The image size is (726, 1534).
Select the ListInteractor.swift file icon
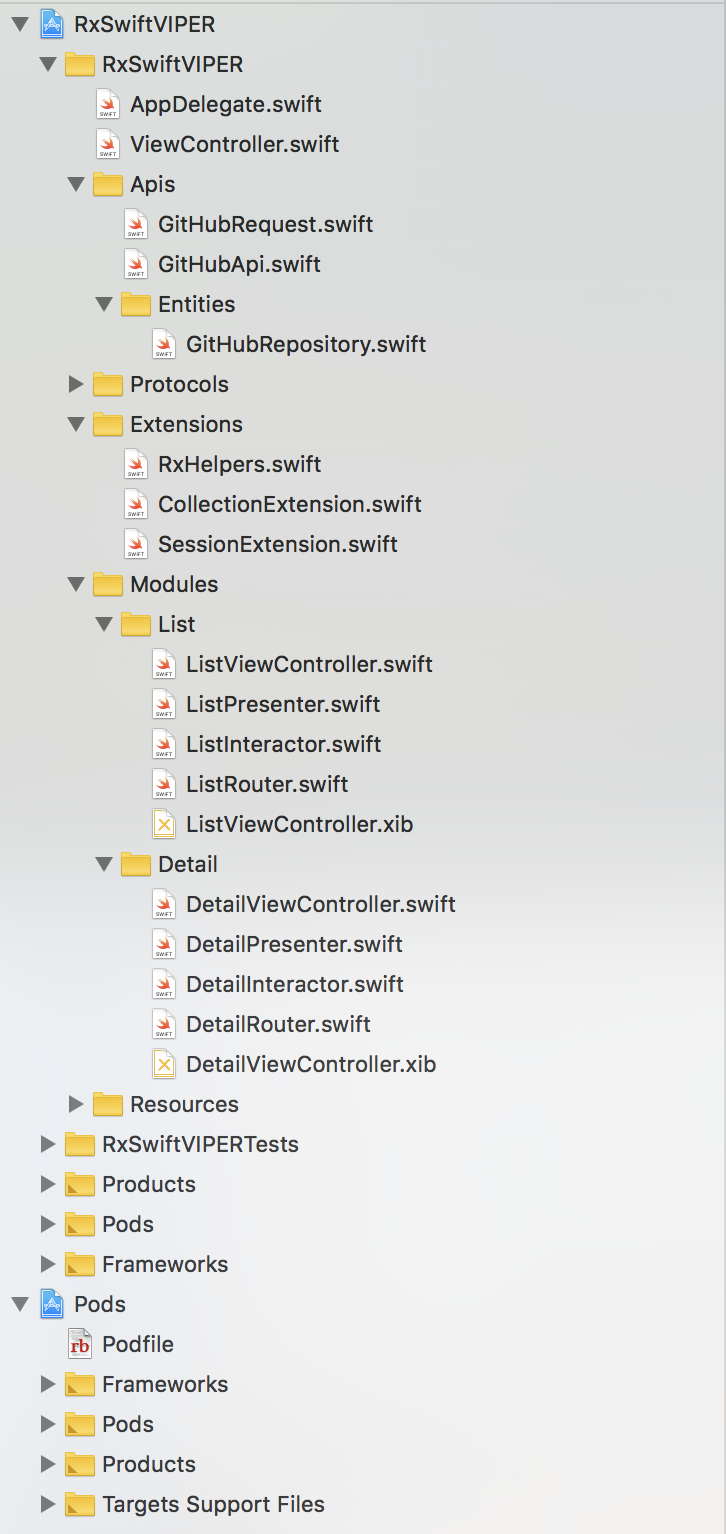point(164,744)
